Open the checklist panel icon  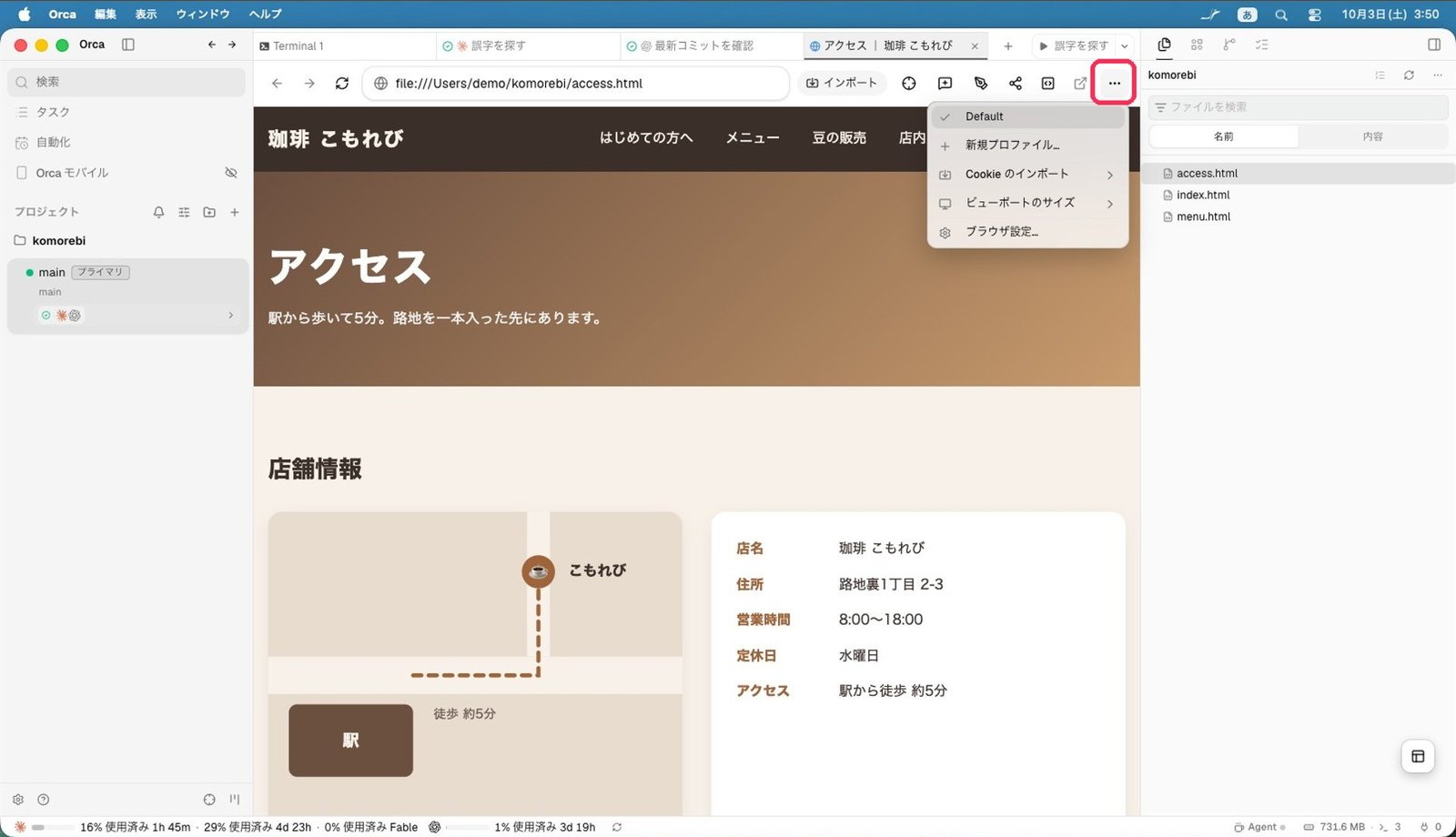(x=1261, y=45)
